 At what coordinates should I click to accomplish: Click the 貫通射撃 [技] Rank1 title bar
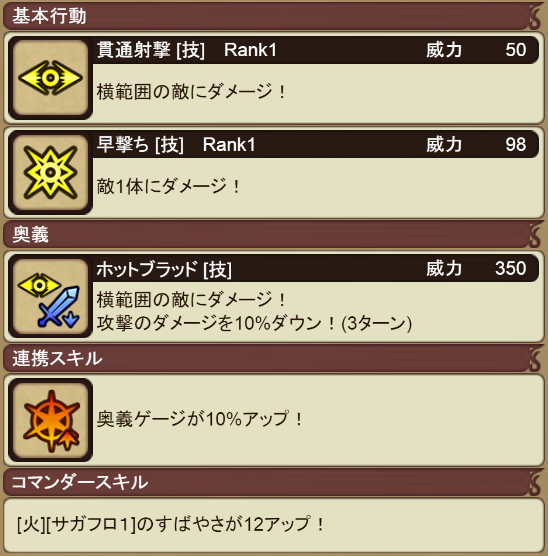(316, 50)
